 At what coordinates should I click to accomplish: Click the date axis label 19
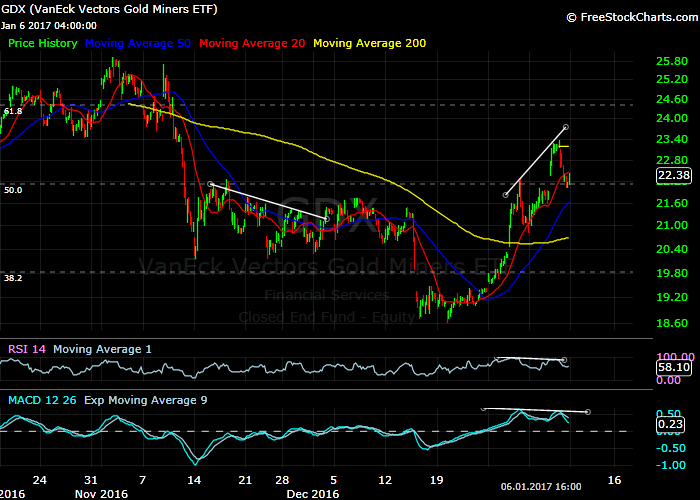click(x=436, y=480)
